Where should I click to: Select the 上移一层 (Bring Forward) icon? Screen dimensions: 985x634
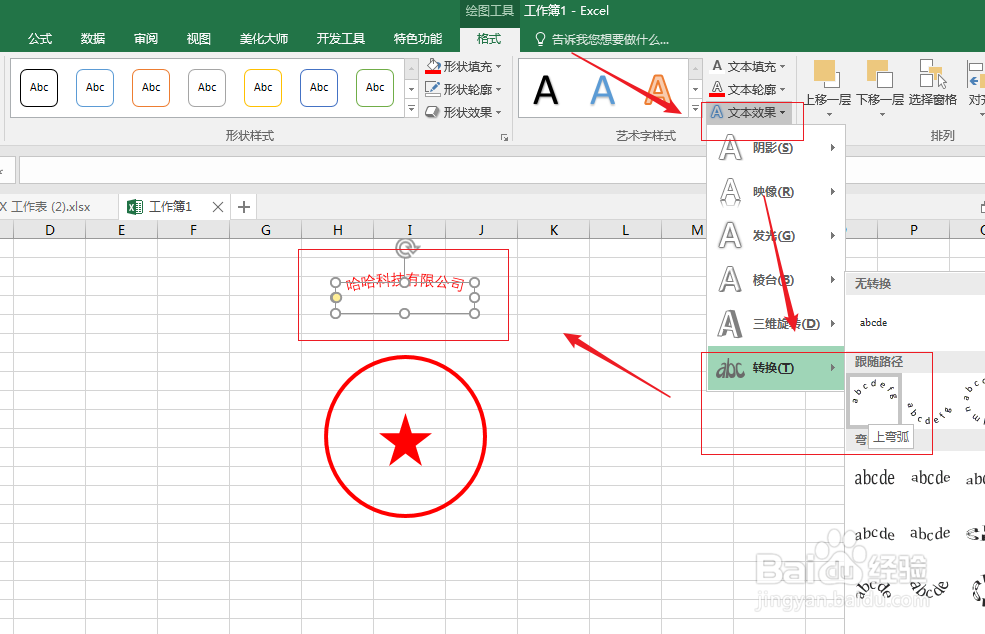[826, 80]
